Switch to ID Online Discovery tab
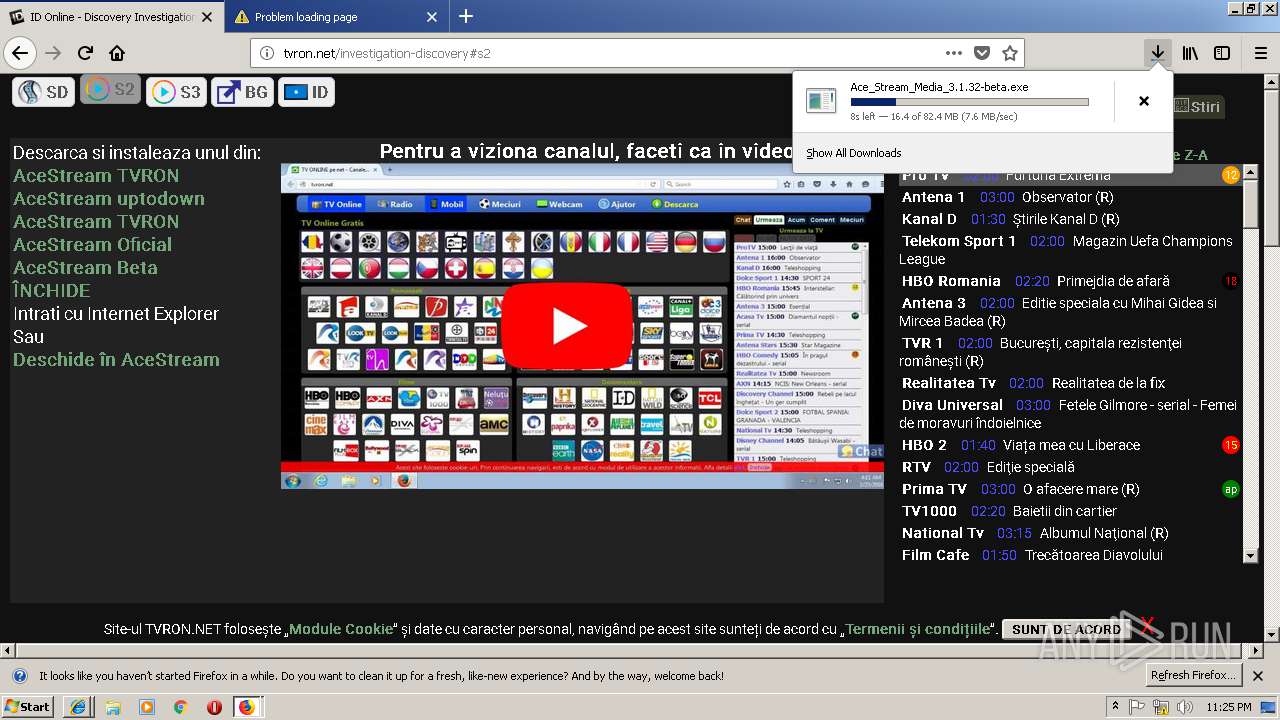This screenshot has width=1280, height=720. point(112,17)
